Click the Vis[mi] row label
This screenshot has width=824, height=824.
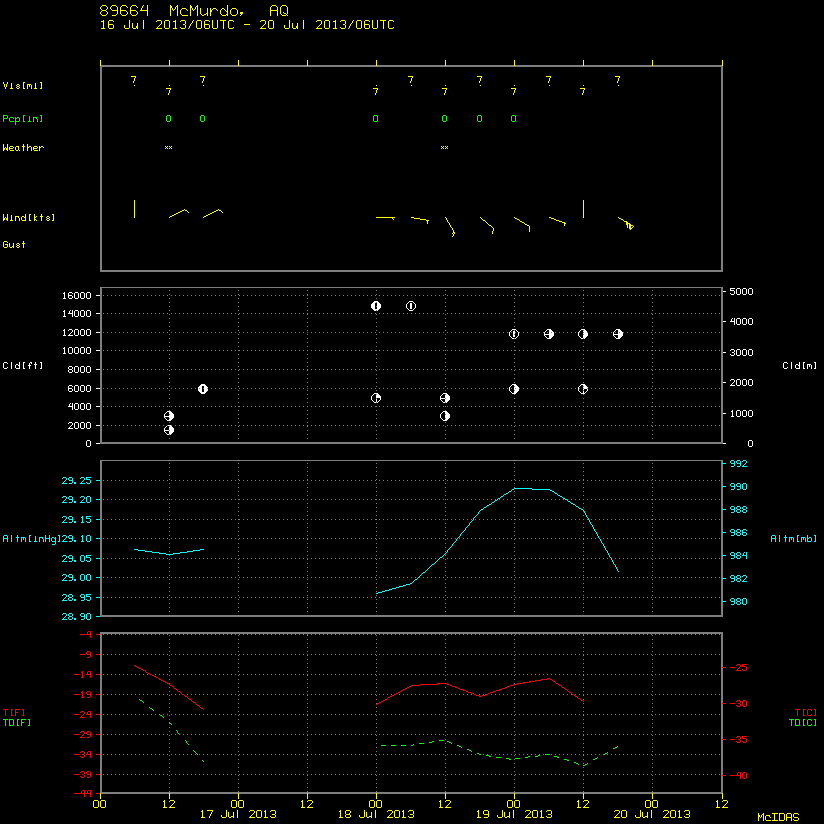pos(23,86)
